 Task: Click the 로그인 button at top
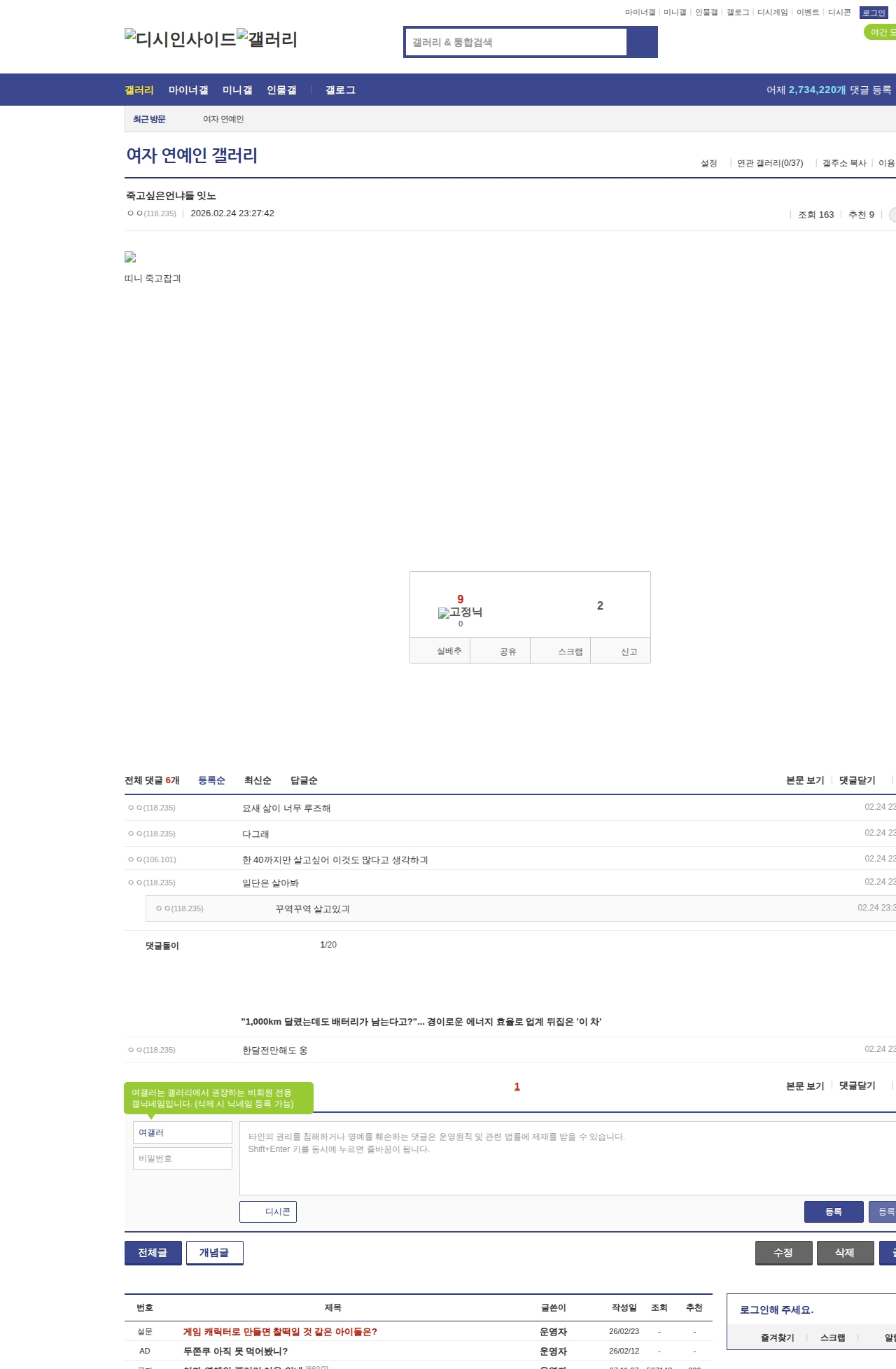click(x=874, y=13)
